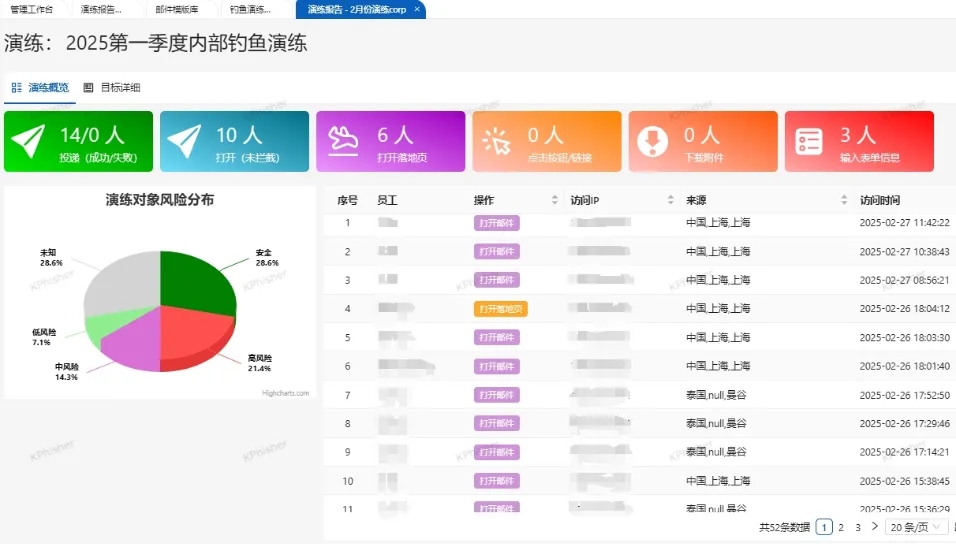Click the Highcharts.com credit link
The height and width of the screenshot is (544, 956).
tap(286, 393)
